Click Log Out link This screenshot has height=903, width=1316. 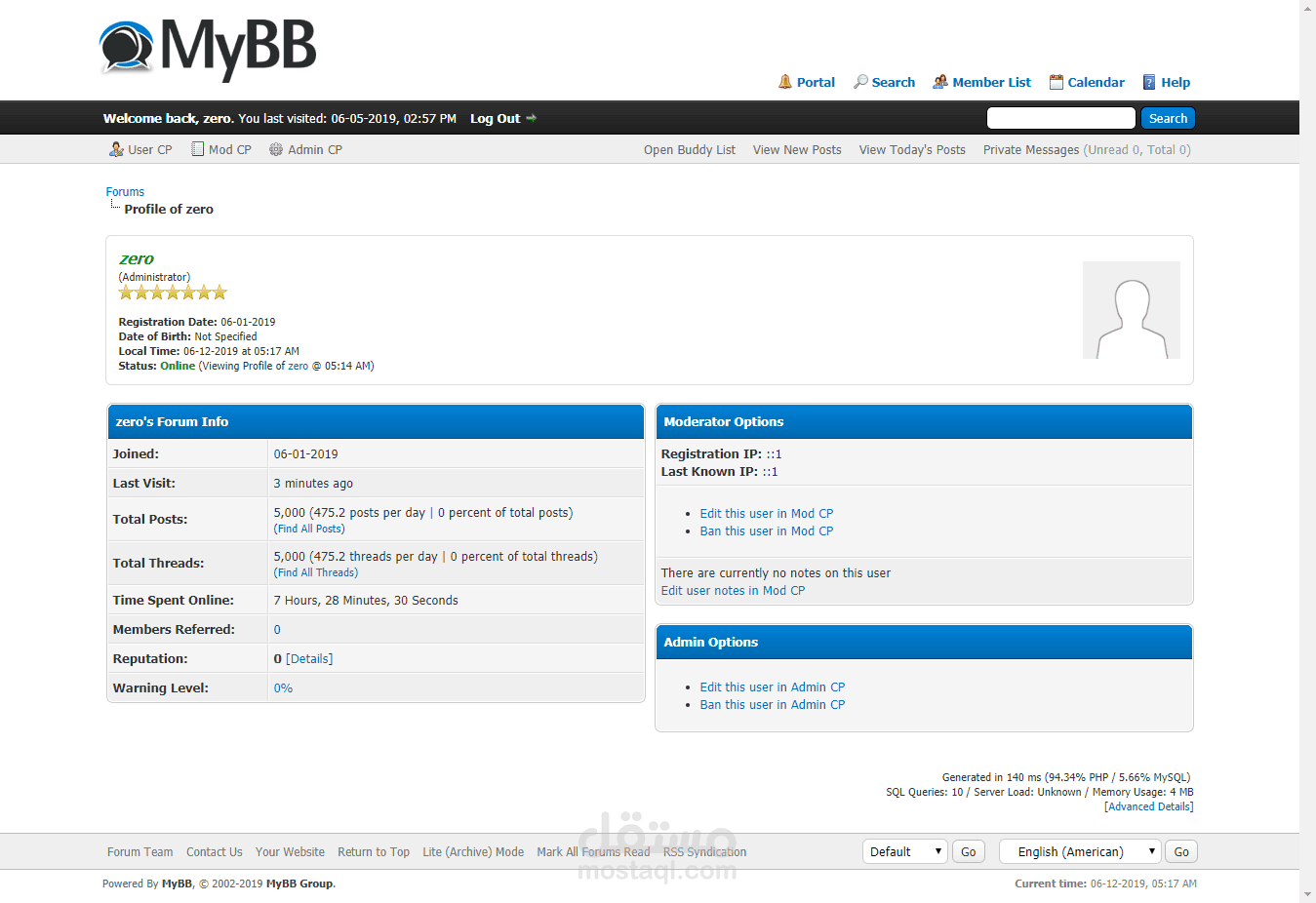496,118
